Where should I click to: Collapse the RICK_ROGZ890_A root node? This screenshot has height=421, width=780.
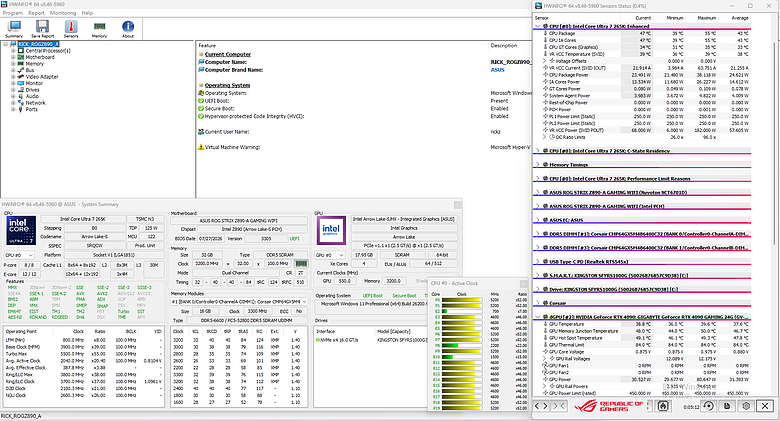pyautogui.click(x=5, y=44)
